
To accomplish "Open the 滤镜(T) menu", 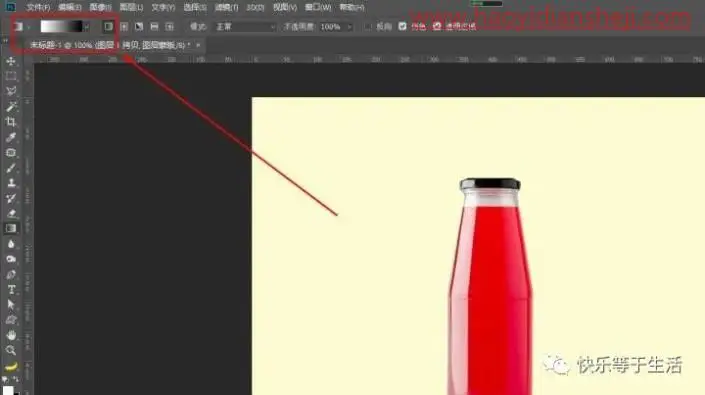I will click(x=226, y=7).
